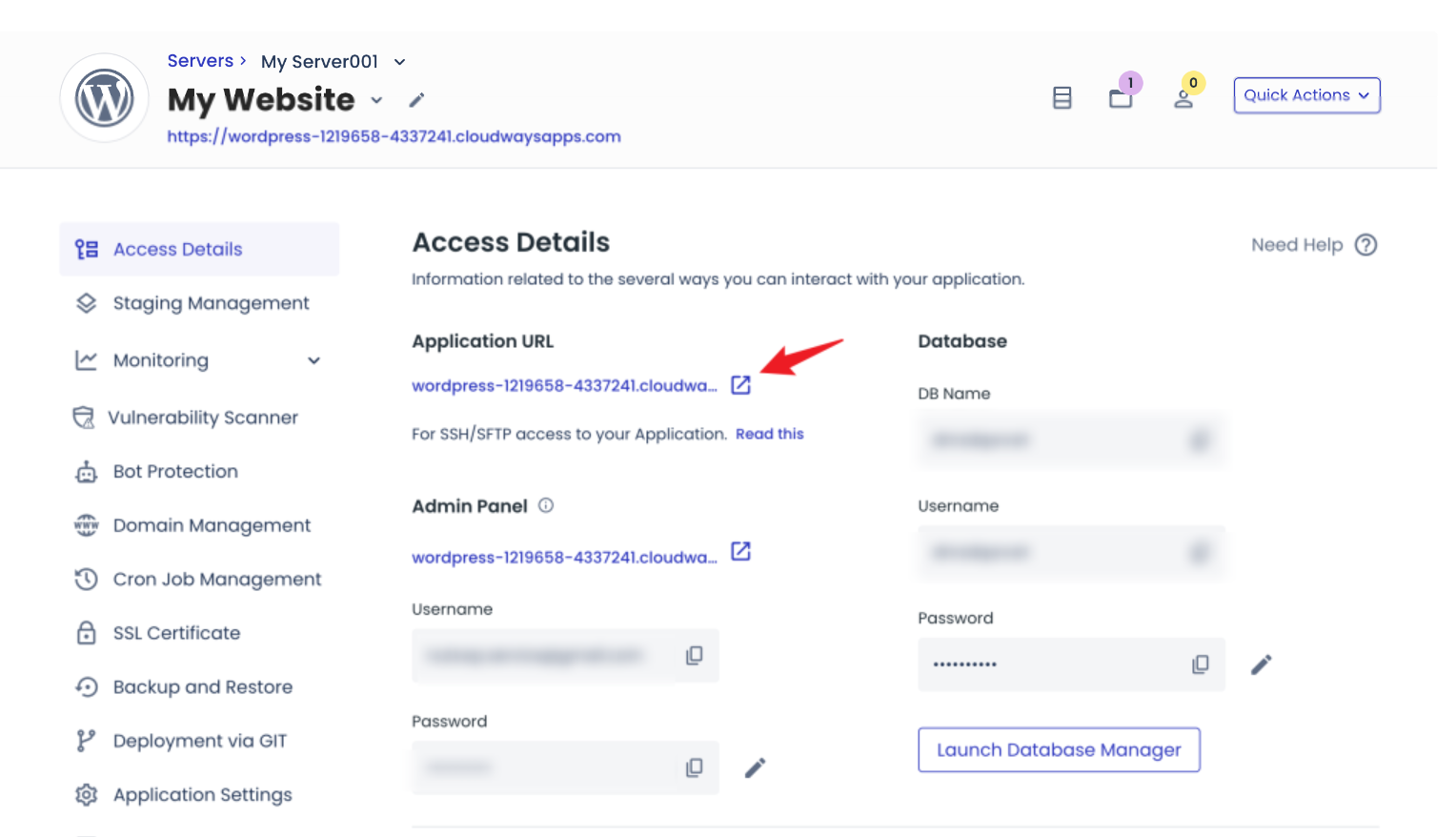Edit Admin Panel password with pencil icon
This screenshot has height=837, width=1456.
[x=755, y=767]
